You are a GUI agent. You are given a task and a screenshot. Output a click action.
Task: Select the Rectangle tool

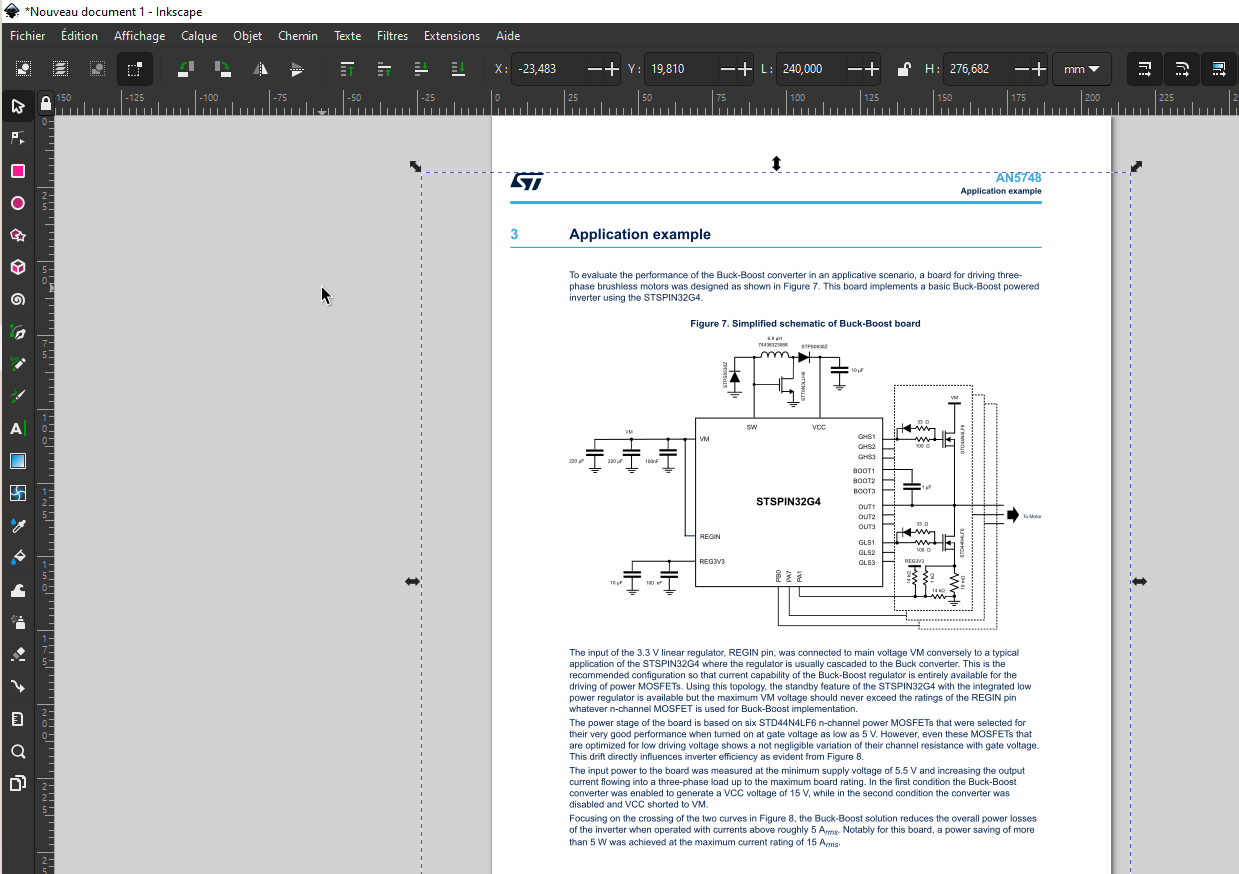(x=17, y=171)
